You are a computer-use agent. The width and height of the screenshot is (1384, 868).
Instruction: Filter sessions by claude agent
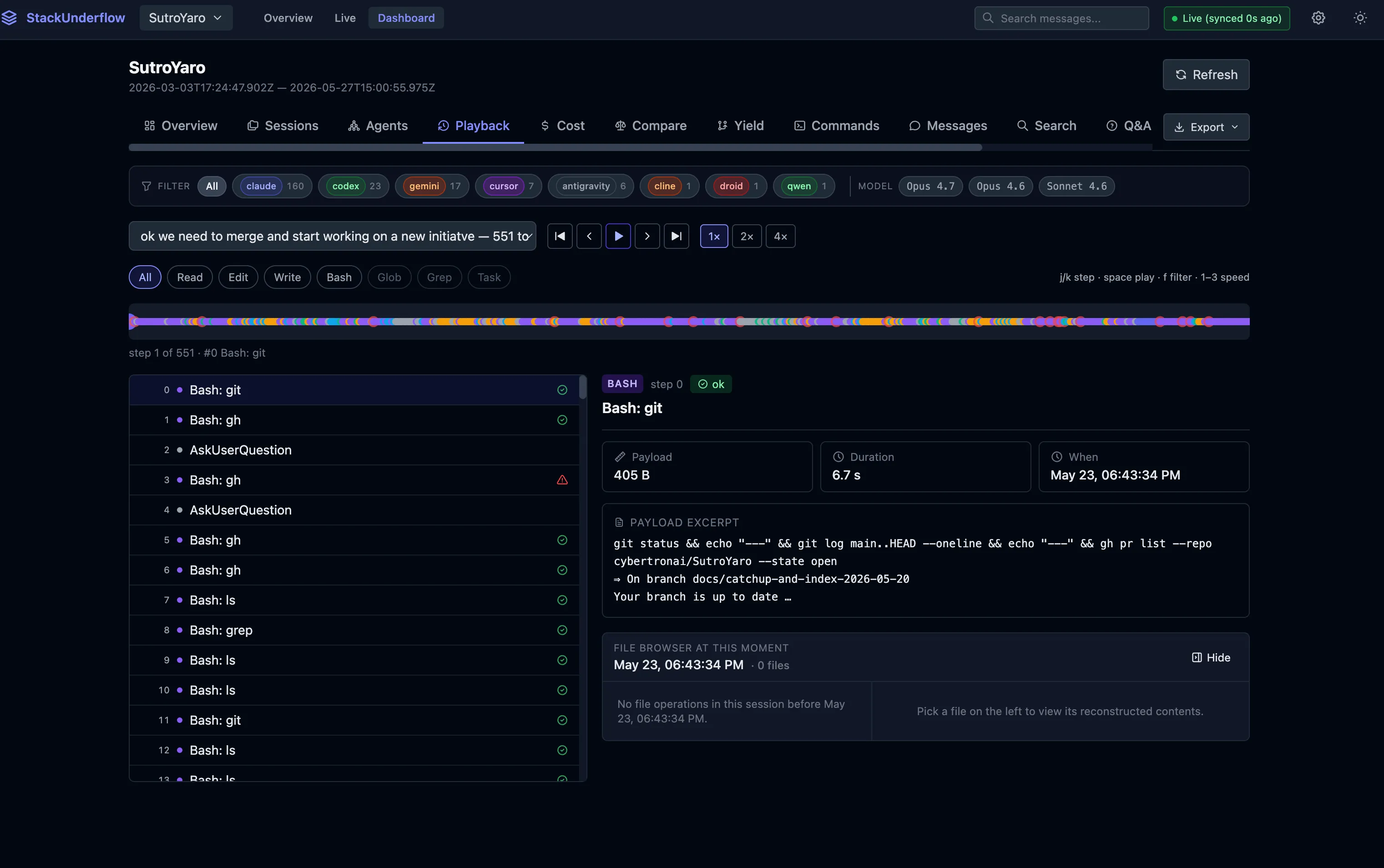tap(272, 186)
